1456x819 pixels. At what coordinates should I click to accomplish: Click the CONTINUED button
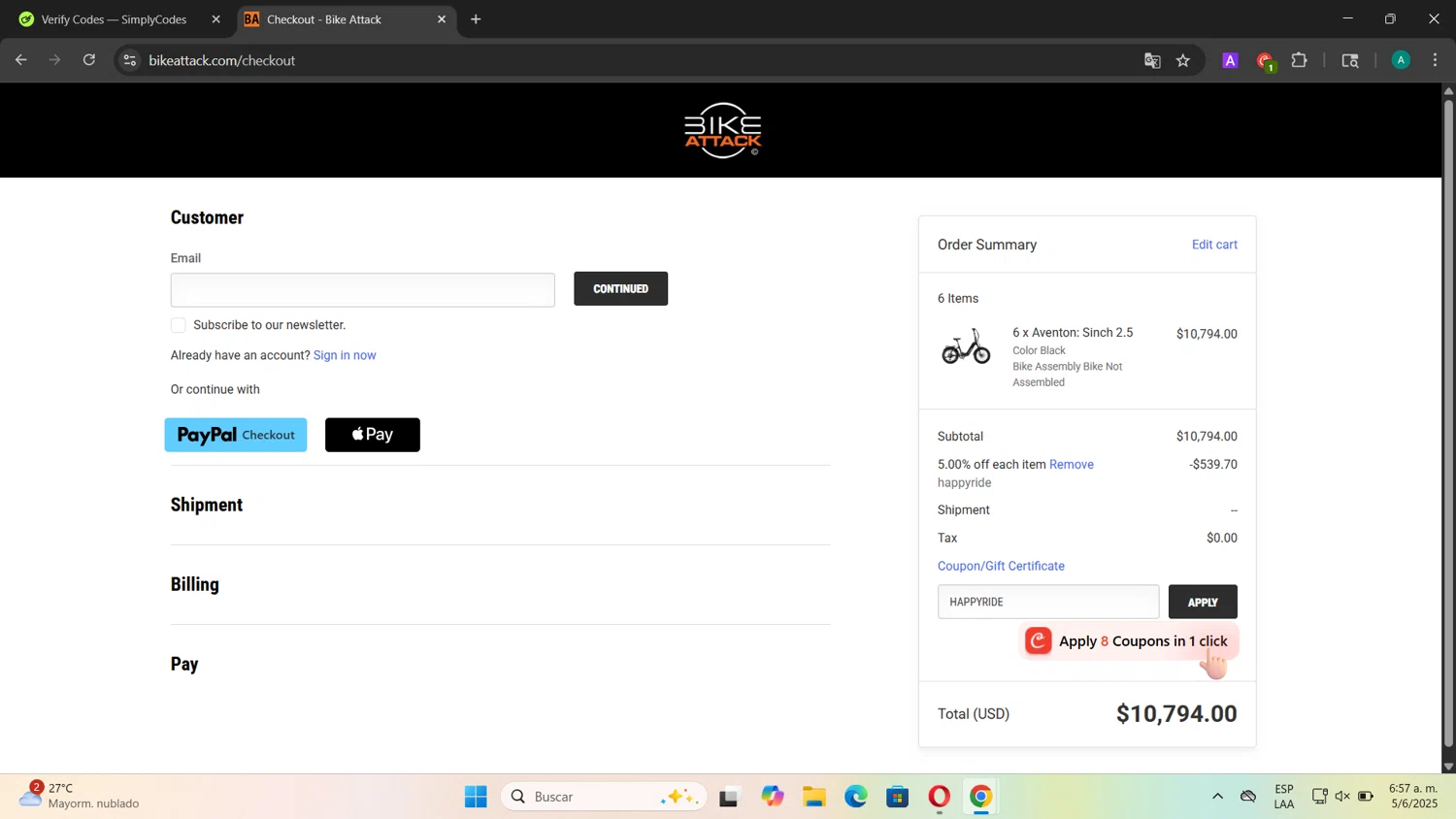(620, 288)
